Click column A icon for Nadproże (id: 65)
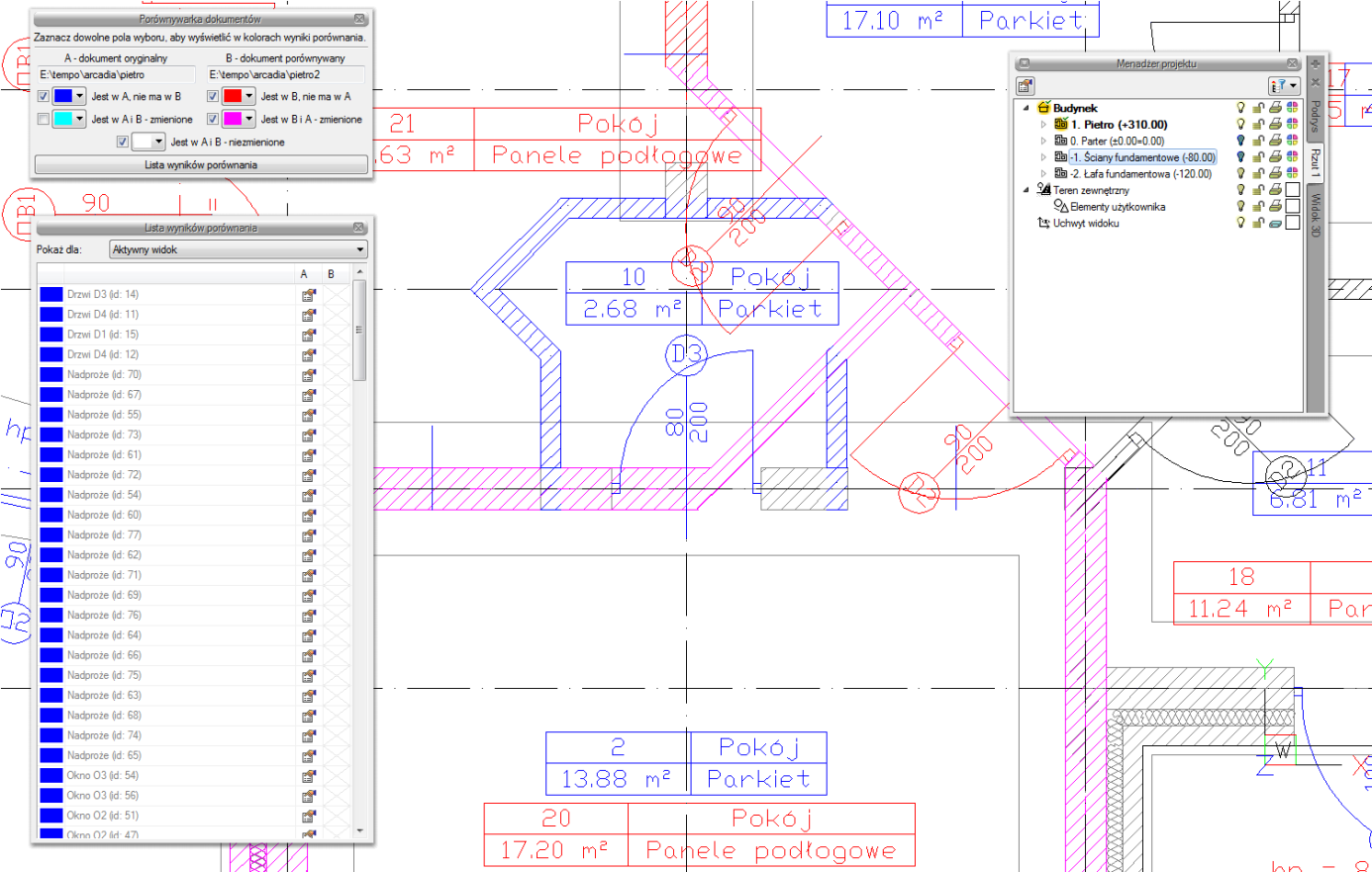 [x=309, y=755]
